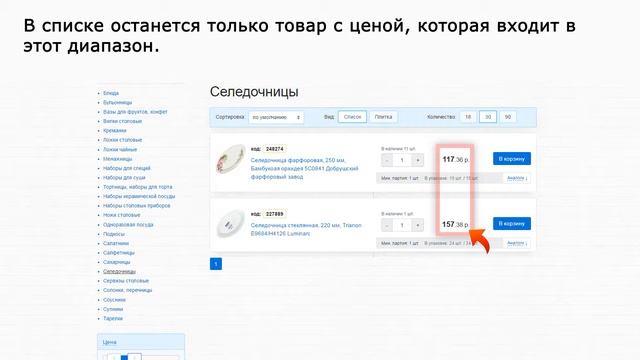Open the «Подносы» category

pyautogui.click(x=113, y=234)
